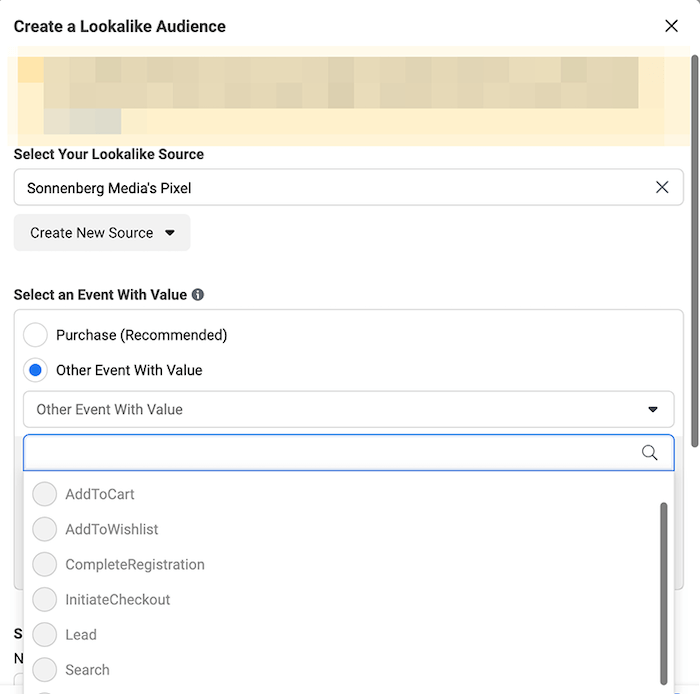
Task: Click the event list scrollbar
Action: click(x=664, y=594)
